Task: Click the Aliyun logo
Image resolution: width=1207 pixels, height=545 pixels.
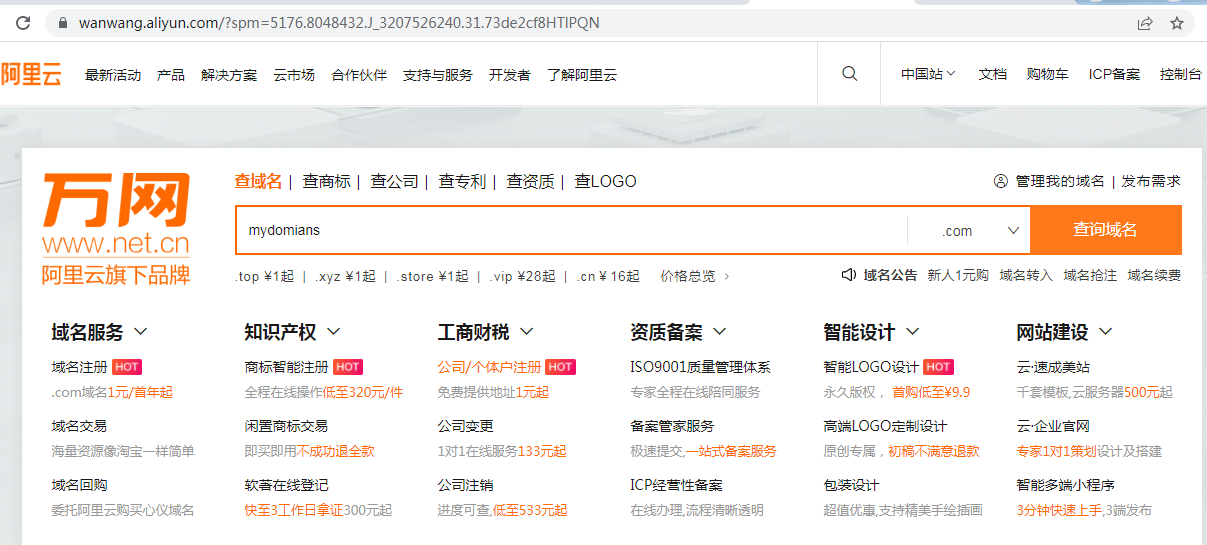Action: [x=31, y=74]
